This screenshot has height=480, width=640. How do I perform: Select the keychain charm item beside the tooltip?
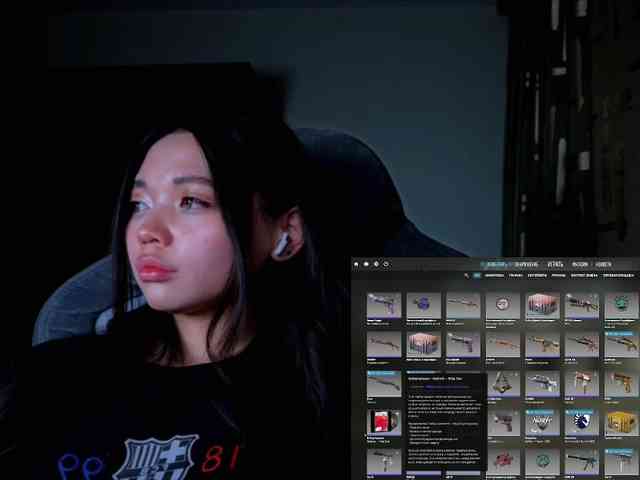pyautogui.click(x=502, y=383)
